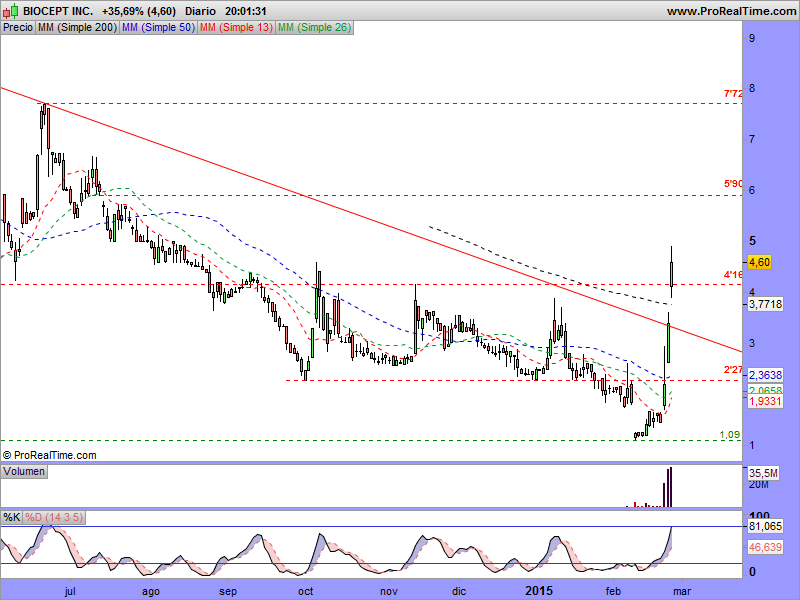Click the 6 on the price axis
800x600 pixels.
(x=752, y=190)
